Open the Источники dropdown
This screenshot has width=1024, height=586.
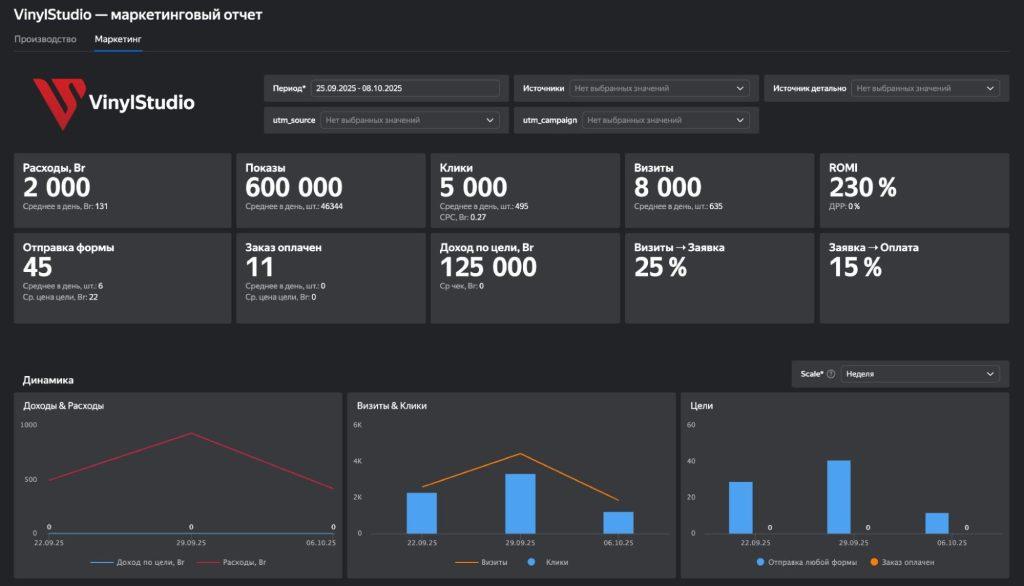(x=660, y=88)
